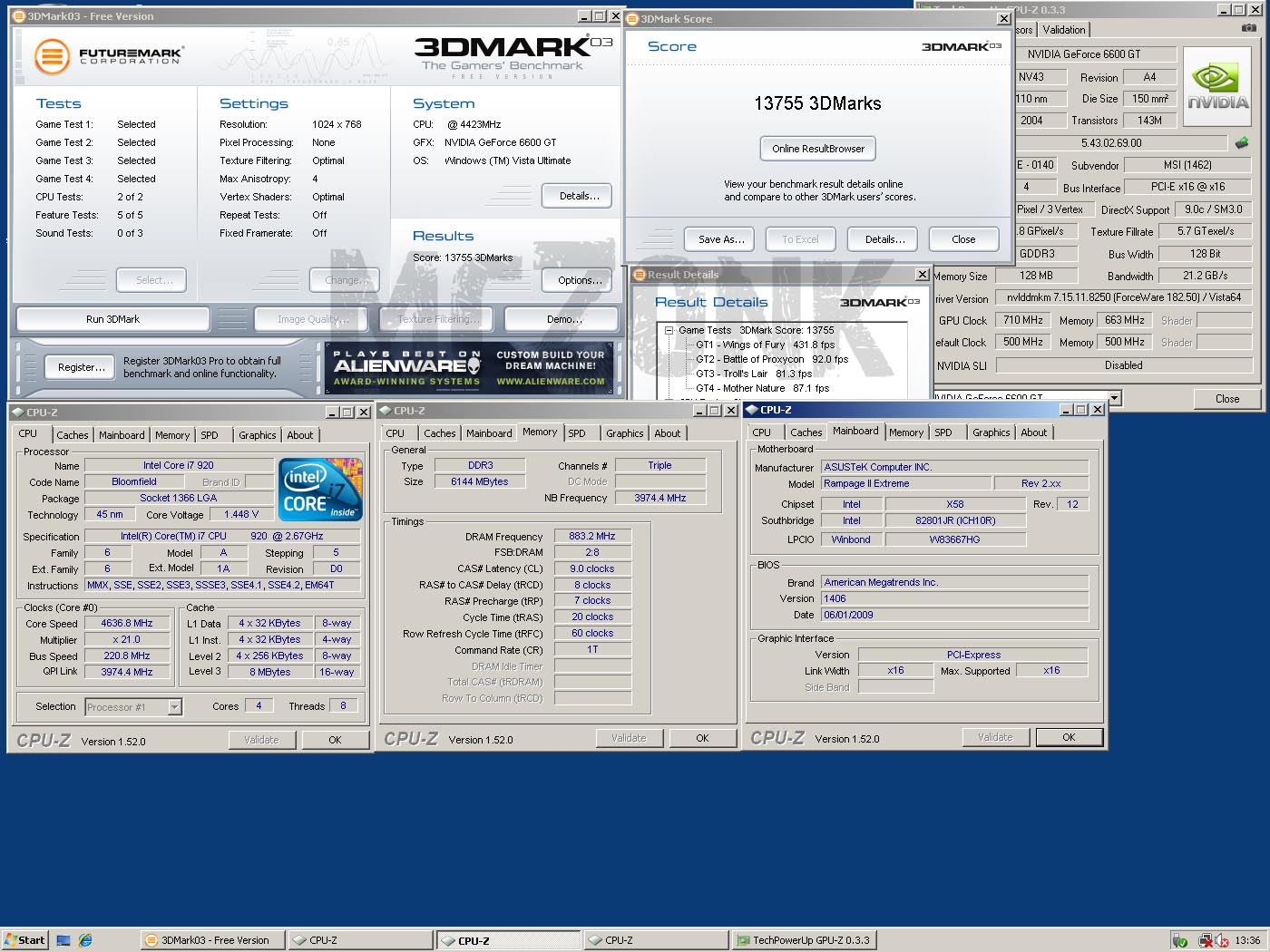Collapse the Game Tests tree node
1270x952 pixels.
coord(669,330)
